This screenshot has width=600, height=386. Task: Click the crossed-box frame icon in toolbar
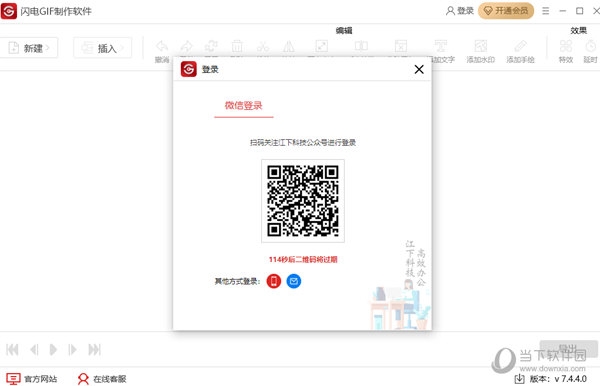tap(401, 47)
